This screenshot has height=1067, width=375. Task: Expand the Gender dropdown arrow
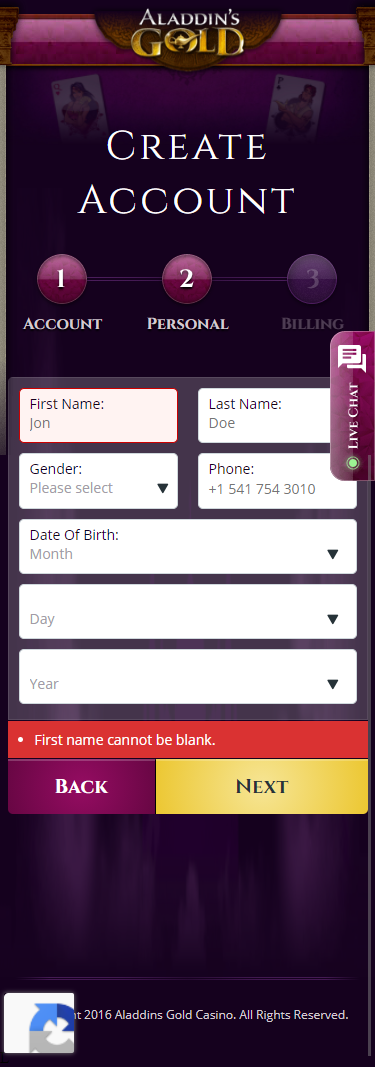click(163, 488)
